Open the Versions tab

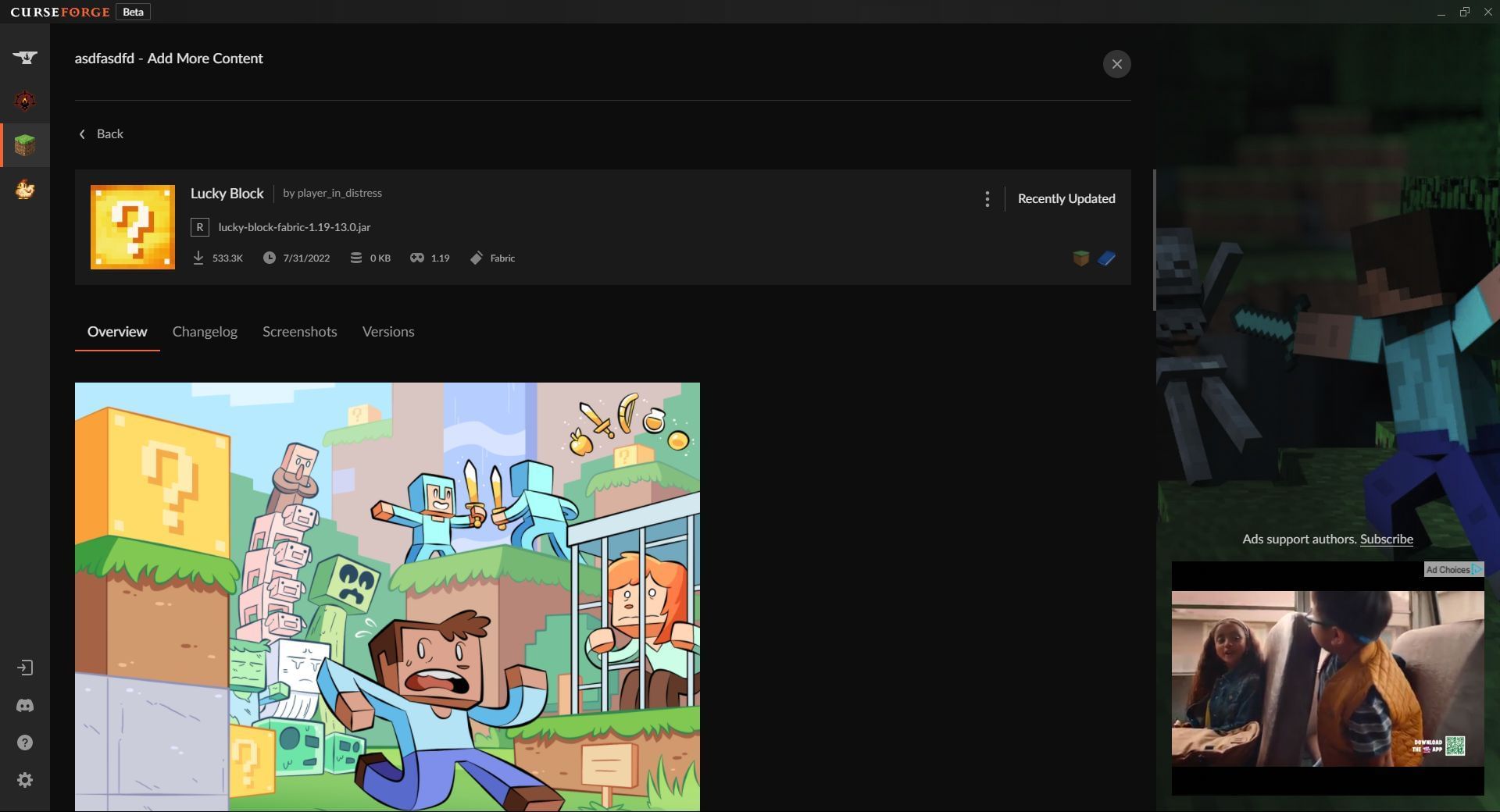click(x=388, y=332)
